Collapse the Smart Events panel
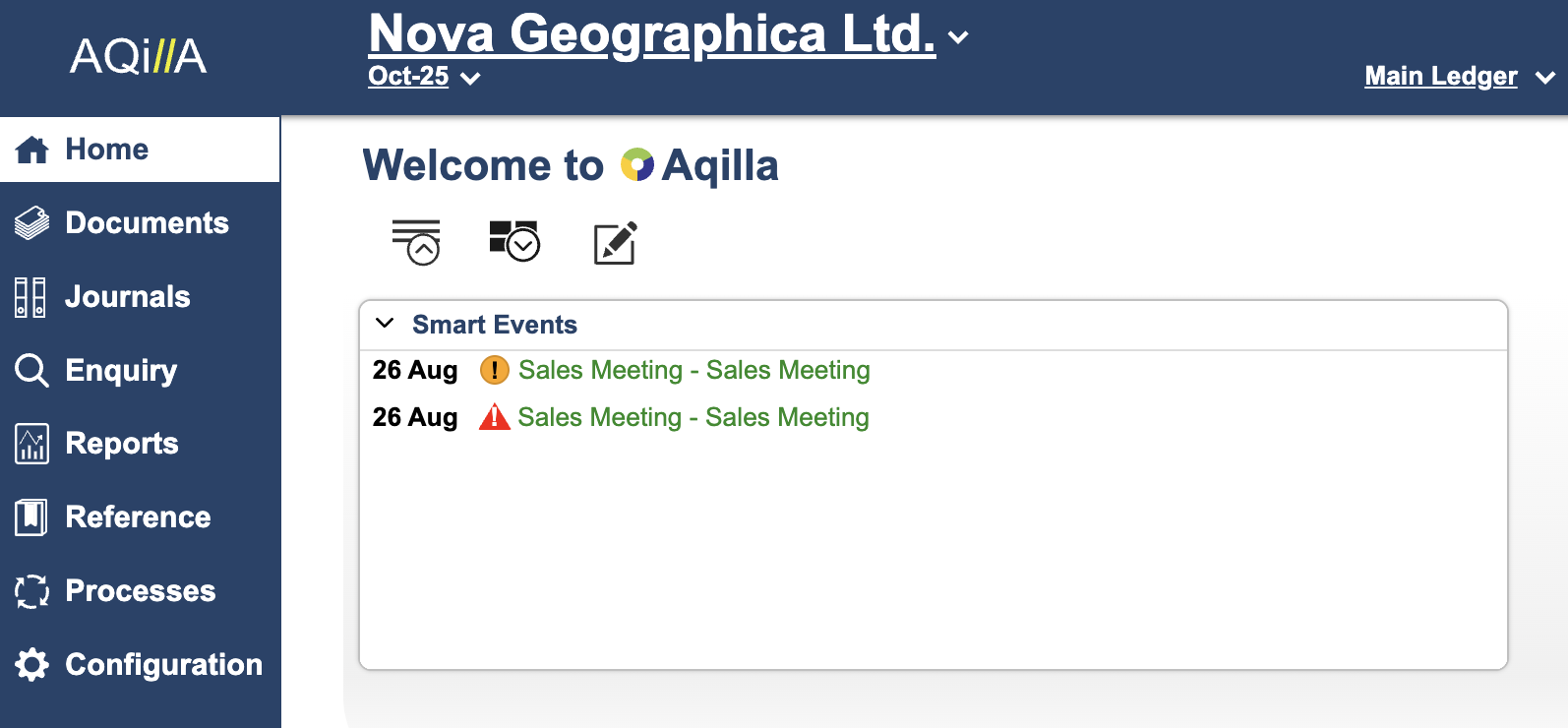Screen dimensions: 1568x728 pos(385,324)
